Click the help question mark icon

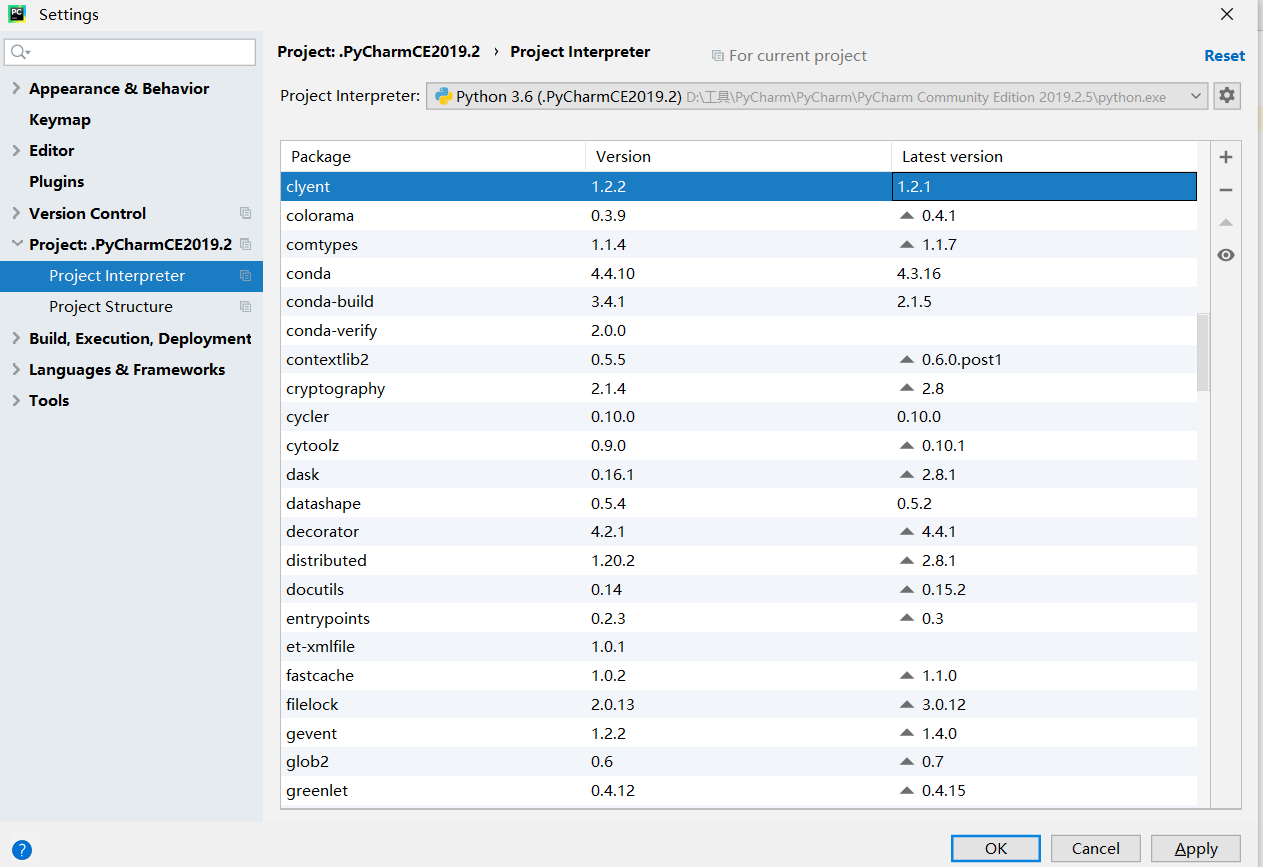[21, 850]
